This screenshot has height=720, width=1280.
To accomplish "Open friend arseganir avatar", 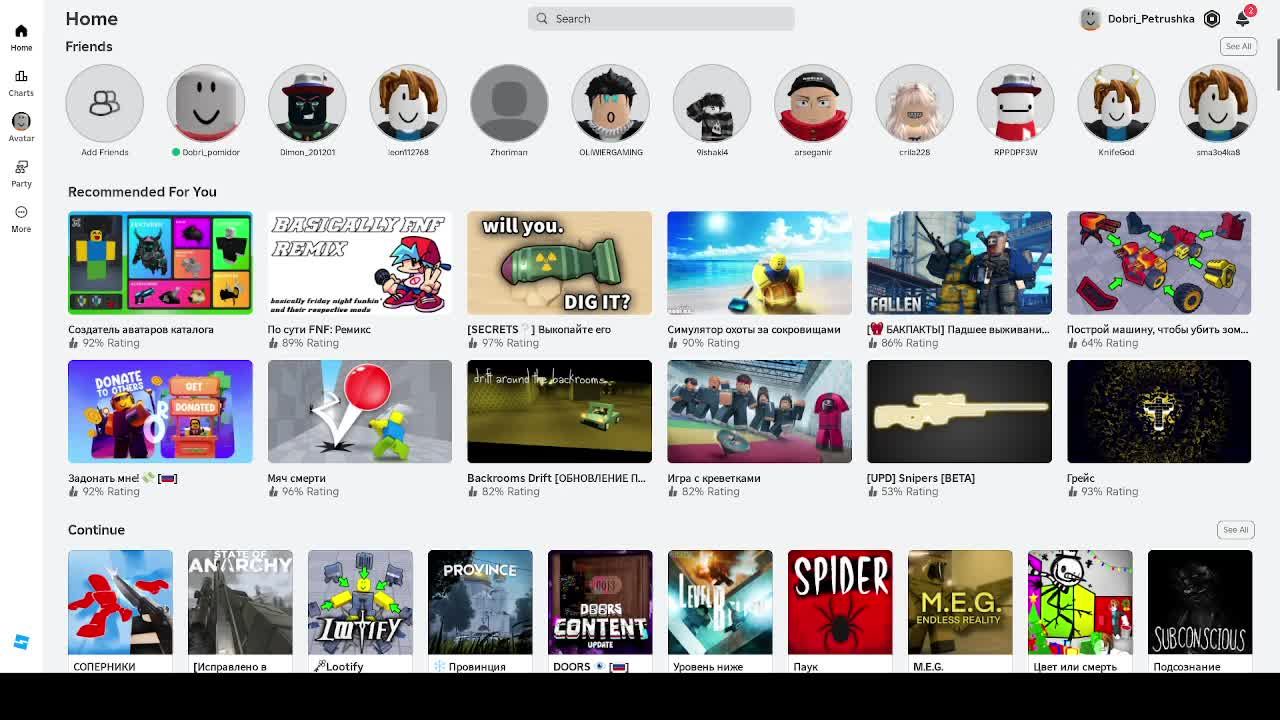I will coord(813,103).
